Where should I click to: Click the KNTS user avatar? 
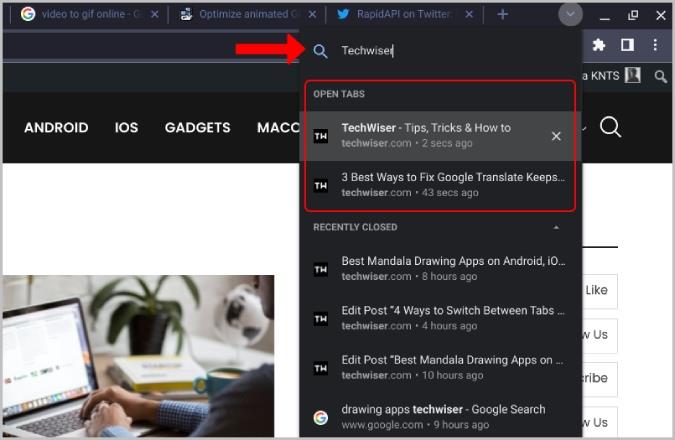633,75
